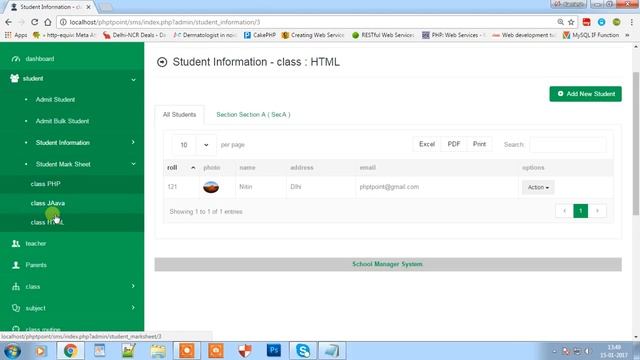This screenshot has height=360, width=640.
Task: Click the back arrow circle beside page title
Action: click(162, 62)
